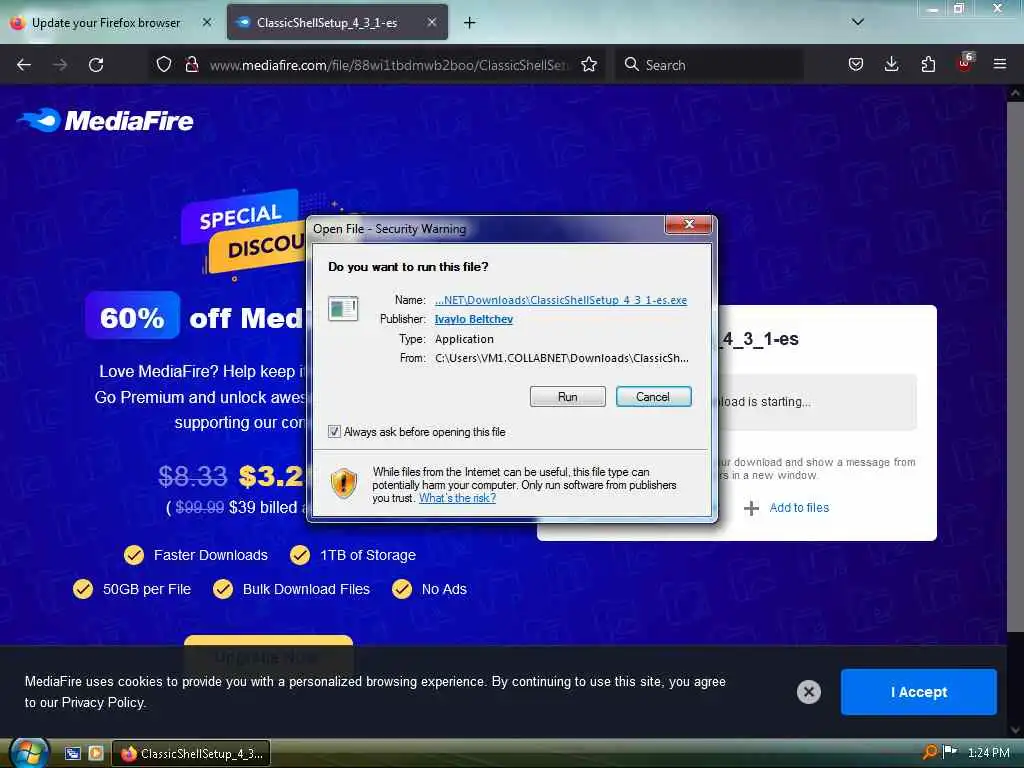
Task: Uncheck Always ask before opening this file
Action: pyautogui.click(x=334, y=432)
